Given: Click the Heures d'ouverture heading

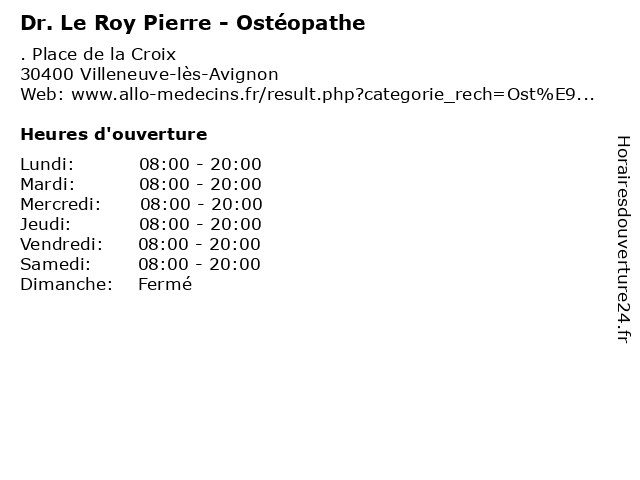Looking at the screenshot, I should 113,134.
